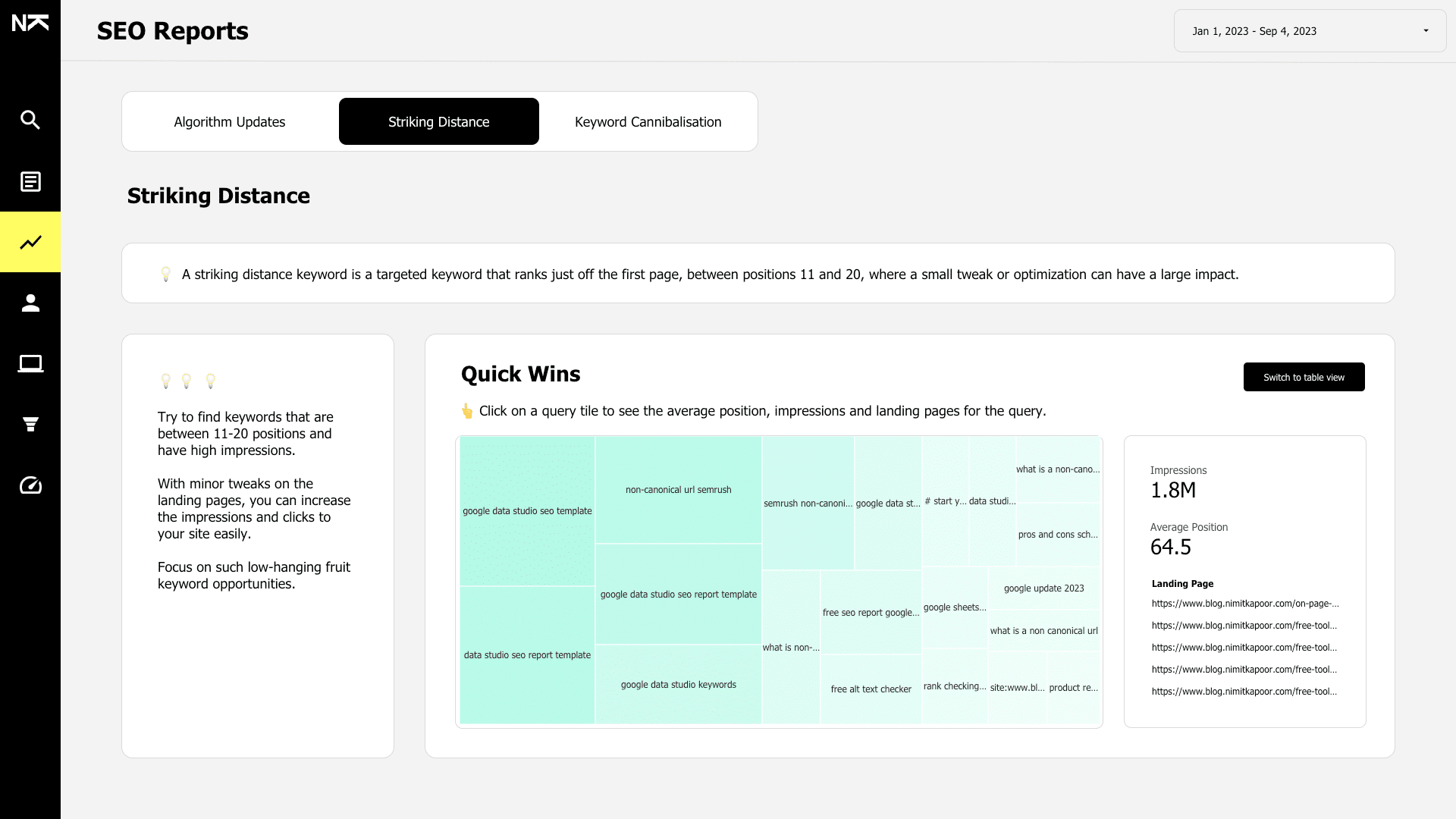Select the Striking Distance tab
1456x819 pixels.
pos(439,122)
